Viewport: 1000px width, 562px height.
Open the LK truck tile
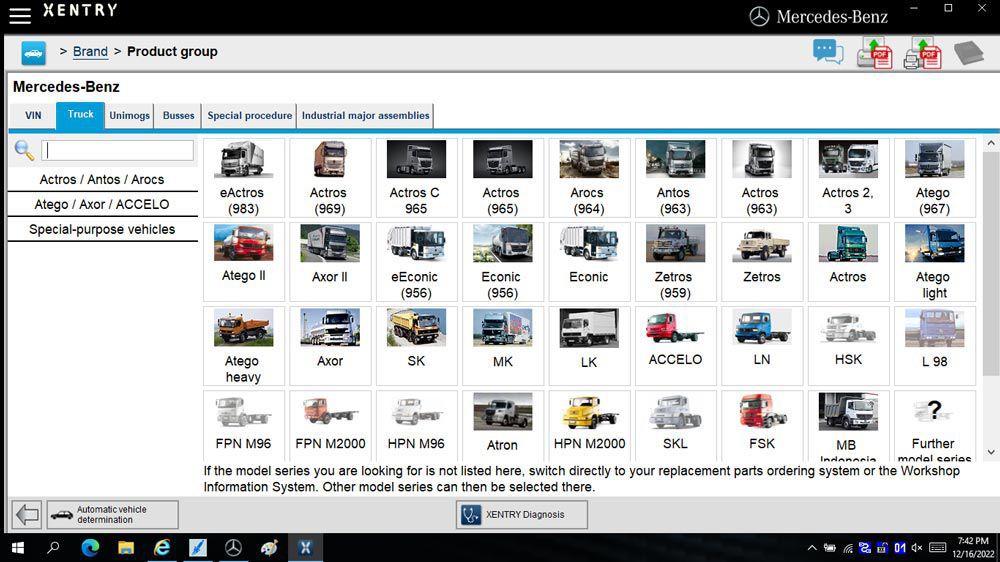coord(589,346)
